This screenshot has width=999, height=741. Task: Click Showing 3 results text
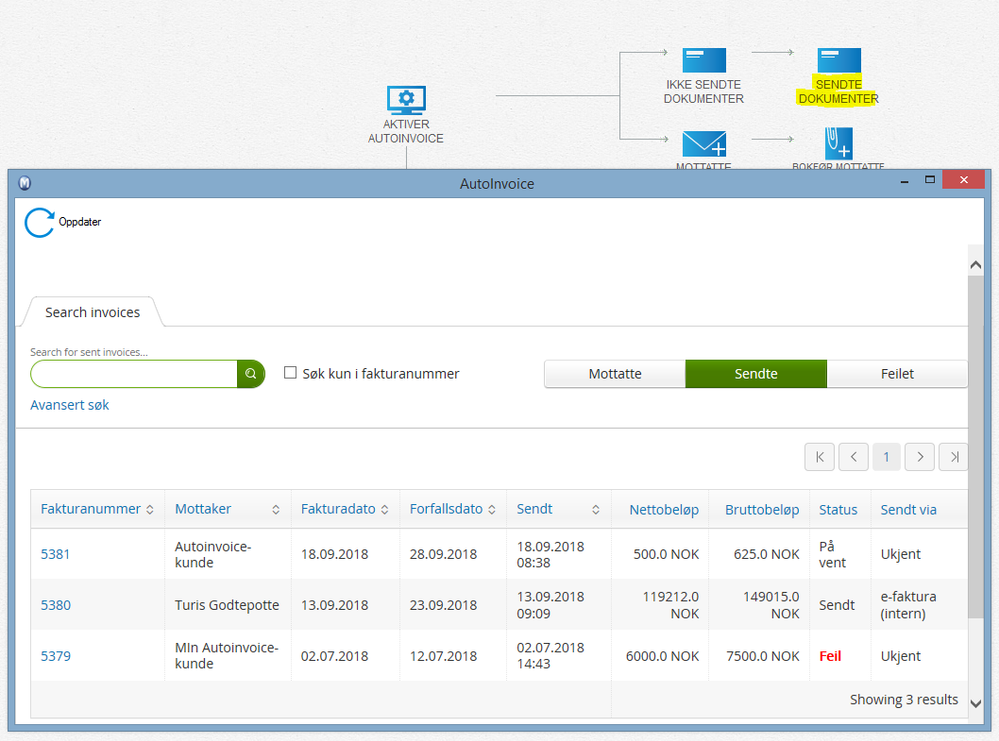click(x=903, y=700)
